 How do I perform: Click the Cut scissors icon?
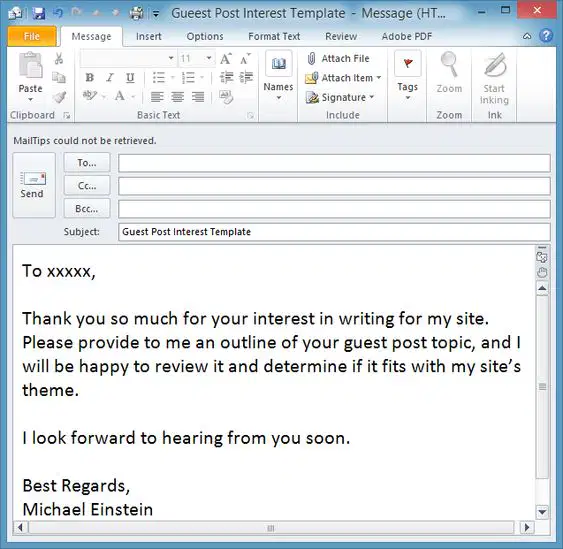pos(59,59)
